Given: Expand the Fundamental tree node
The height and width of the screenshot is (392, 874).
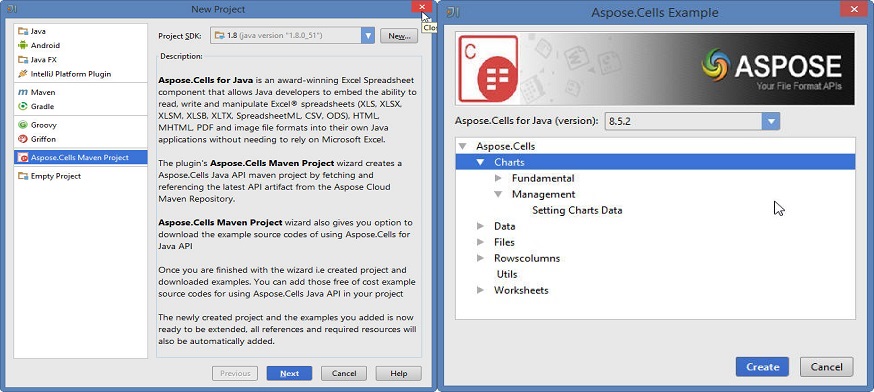Looking at the screenshot, I should click(x=498, y=178).
